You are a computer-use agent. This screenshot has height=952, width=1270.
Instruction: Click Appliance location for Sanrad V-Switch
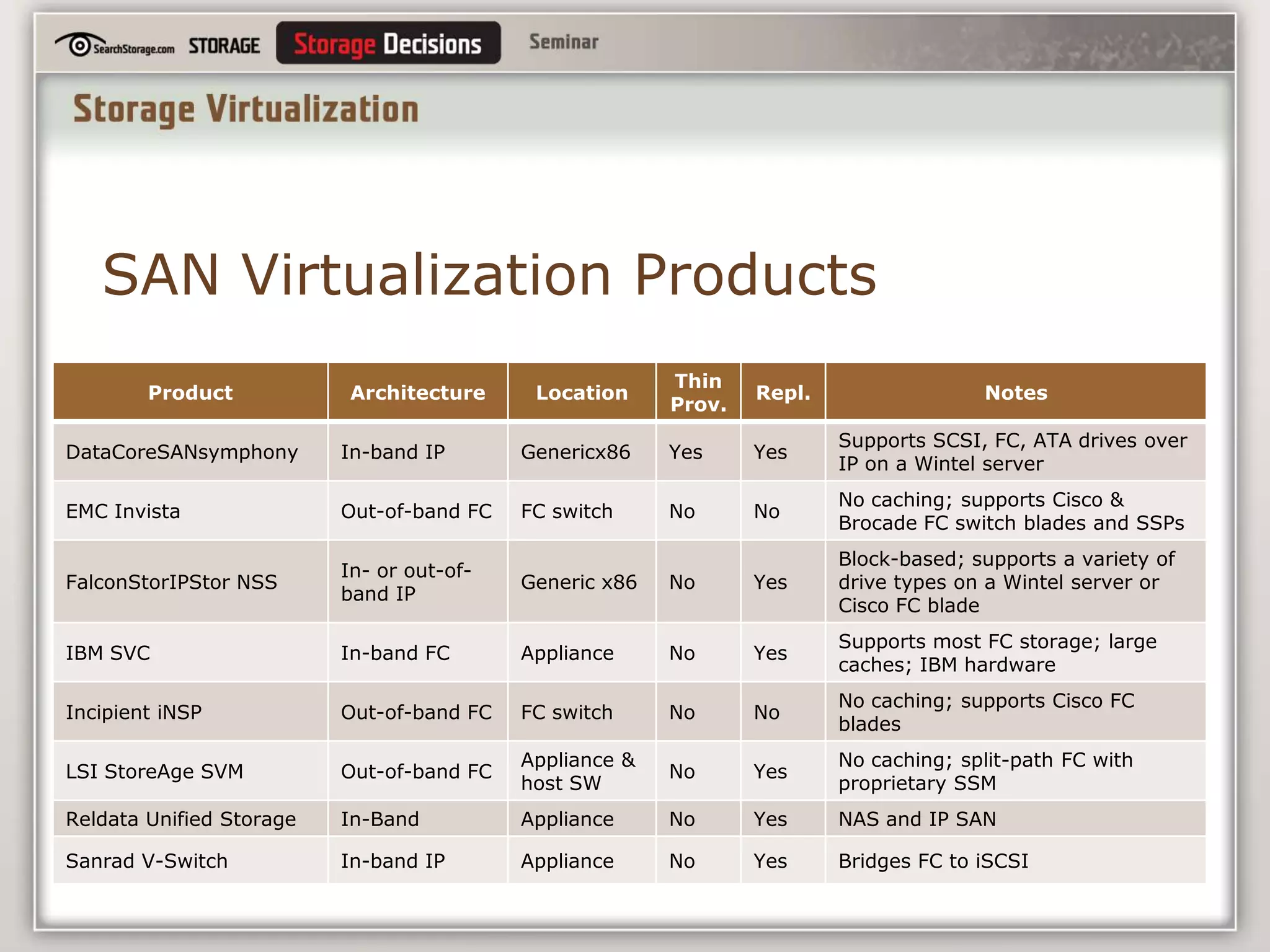click(582, 861)
